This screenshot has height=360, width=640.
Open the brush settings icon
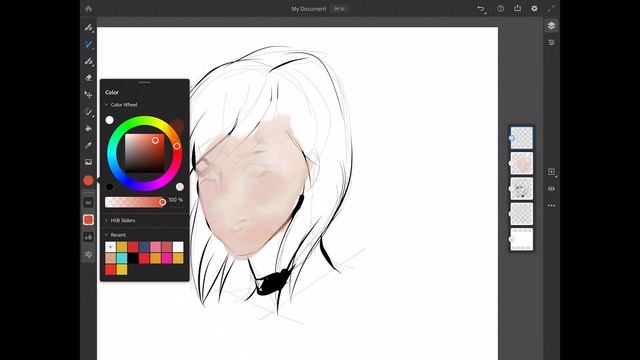click(x=89, y=255)
